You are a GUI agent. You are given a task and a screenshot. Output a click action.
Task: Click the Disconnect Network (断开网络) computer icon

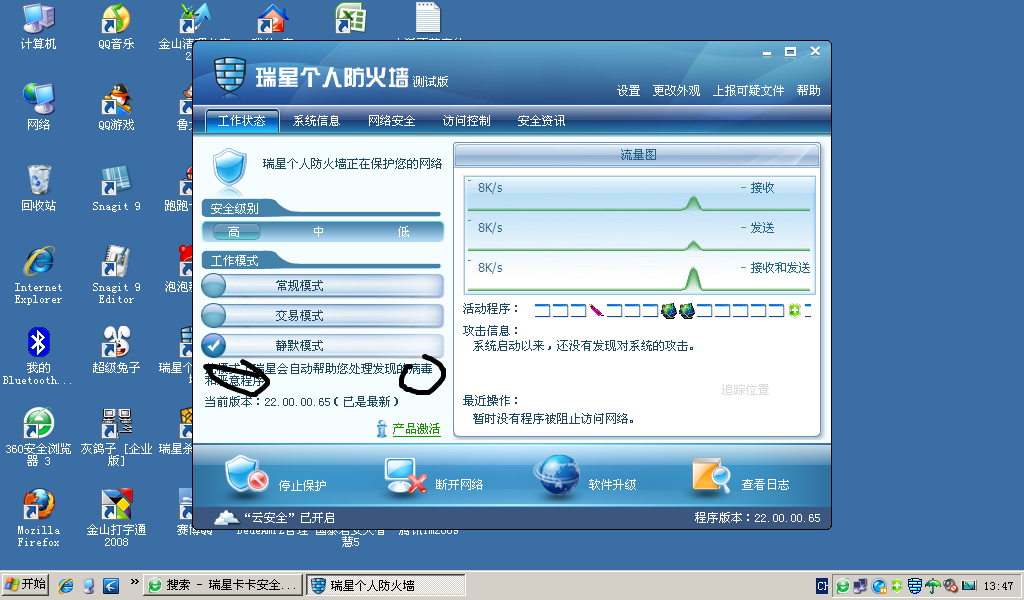(405, 475)
